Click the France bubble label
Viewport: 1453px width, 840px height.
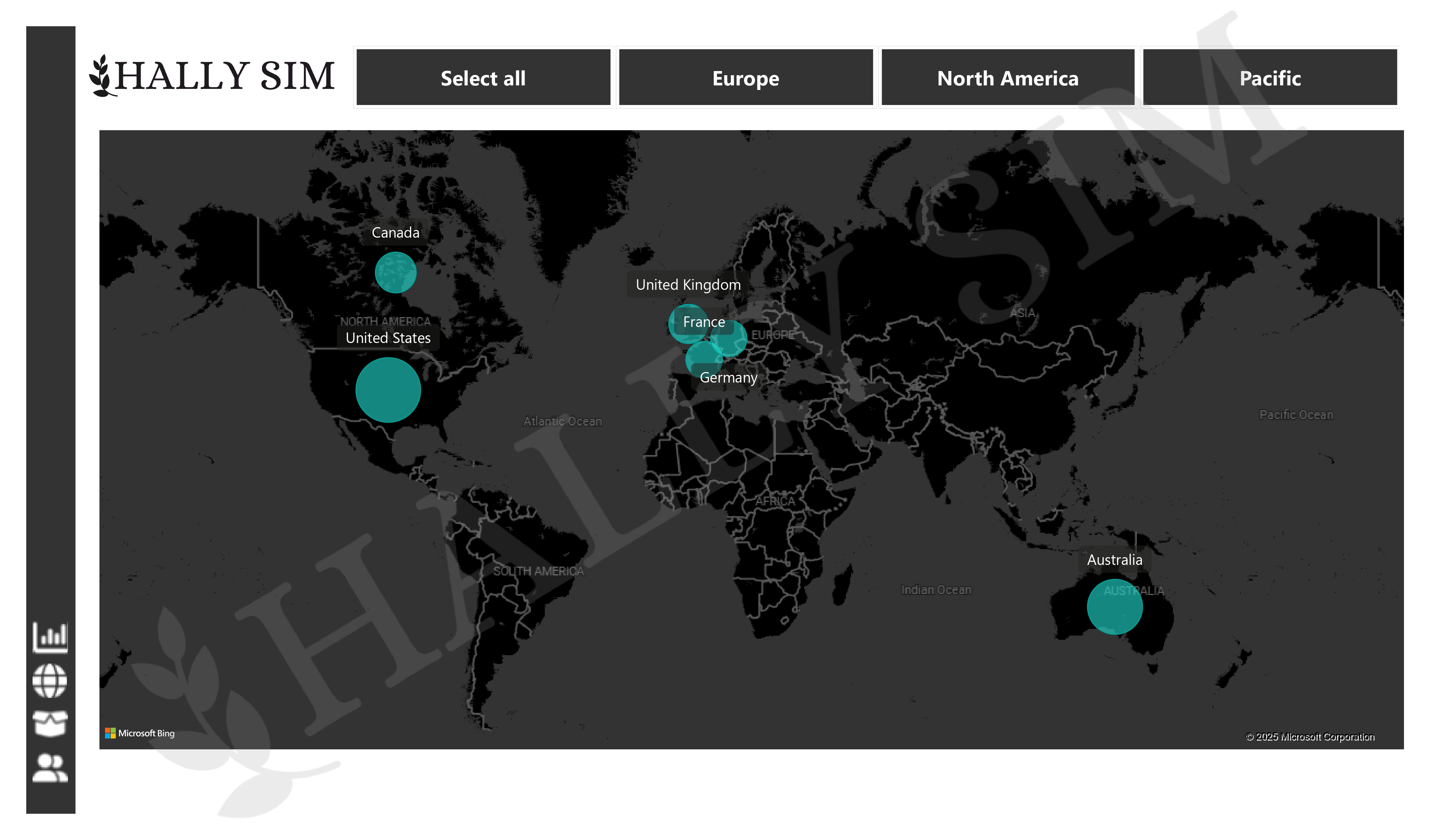click(x=704, y=322)
